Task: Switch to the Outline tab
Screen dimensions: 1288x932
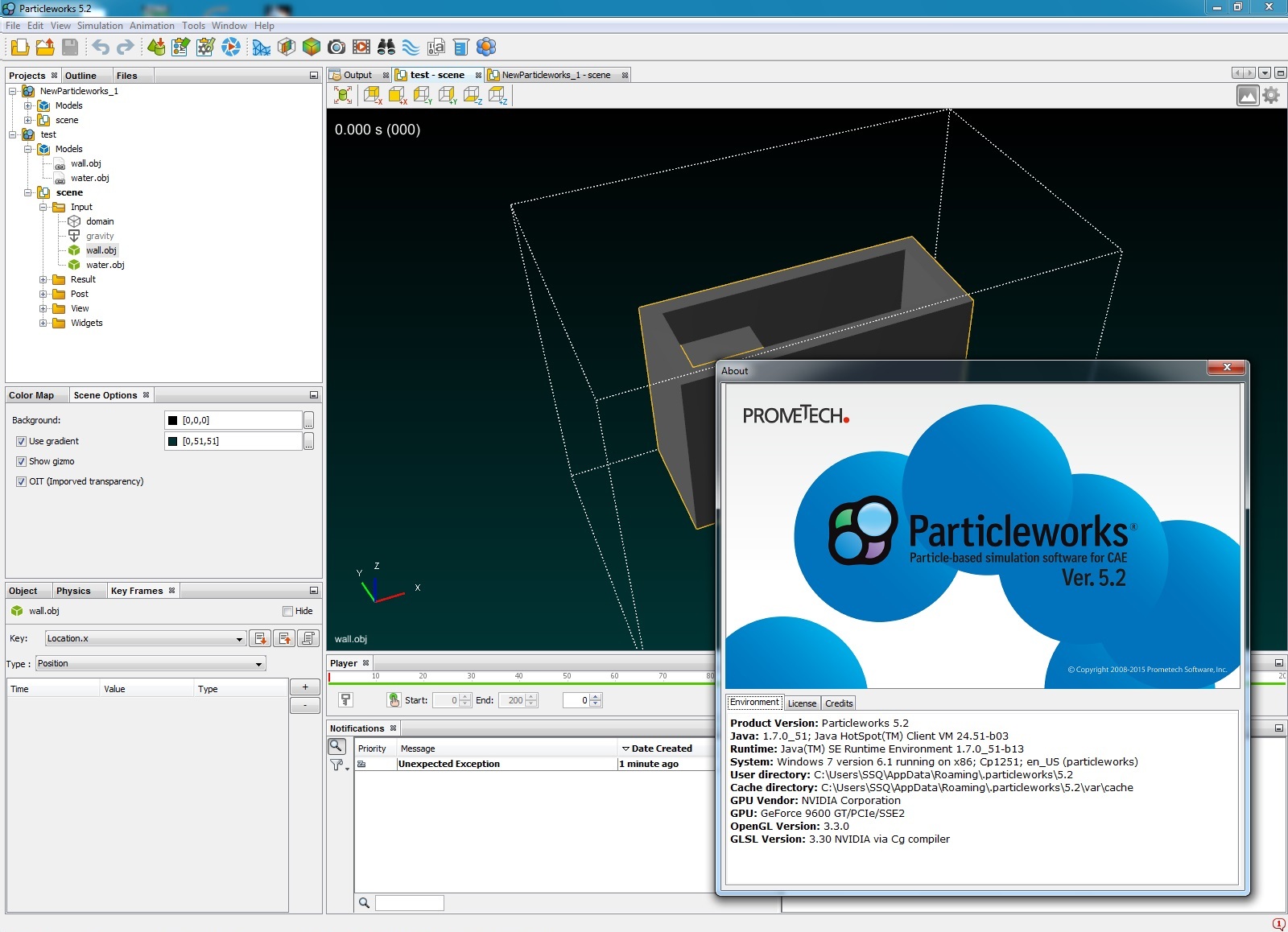Action: coord(80,76)
